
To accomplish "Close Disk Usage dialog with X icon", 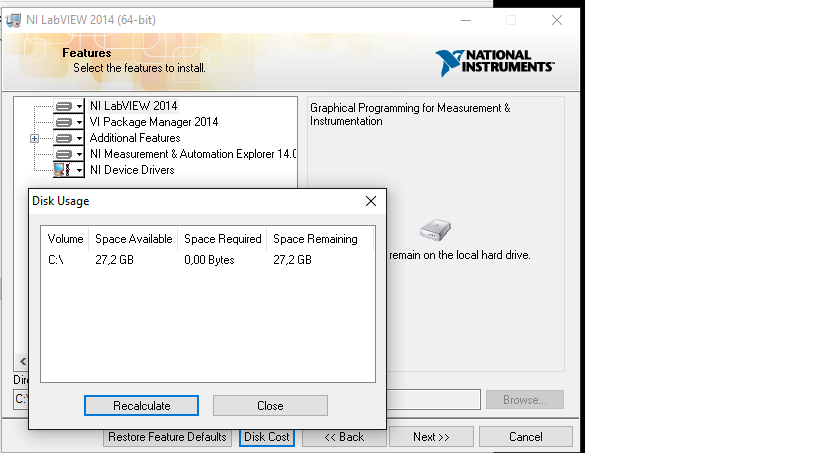I will click(371, 201).
